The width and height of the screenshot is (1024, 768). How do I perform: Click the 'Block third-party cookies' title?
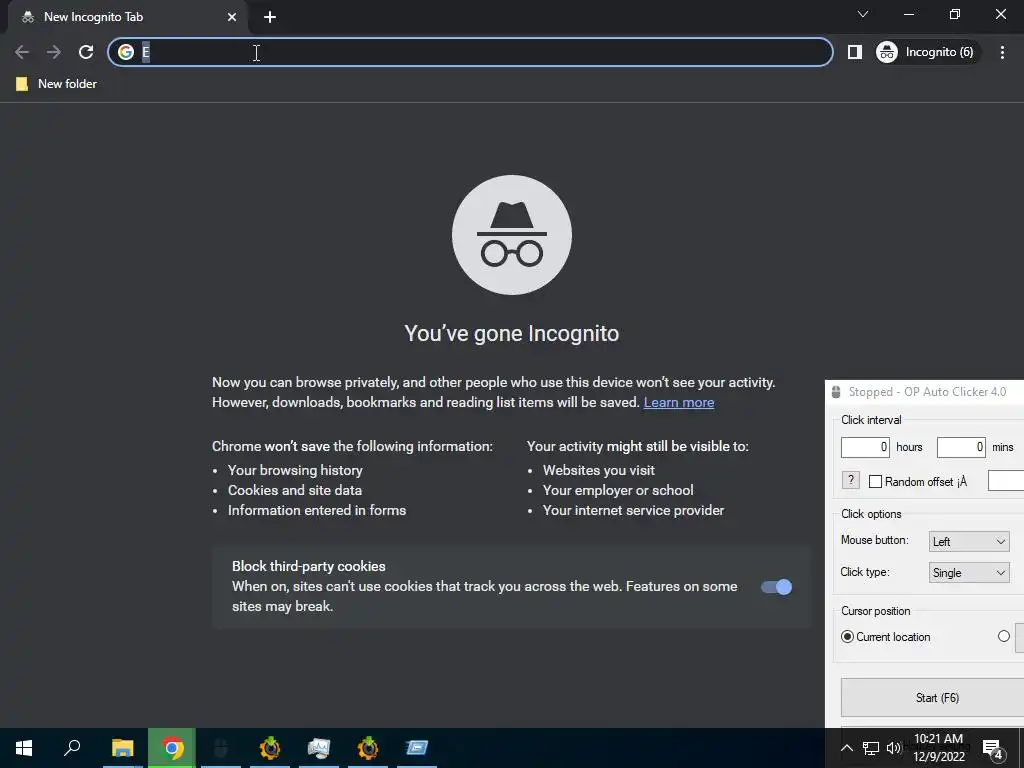309,566
